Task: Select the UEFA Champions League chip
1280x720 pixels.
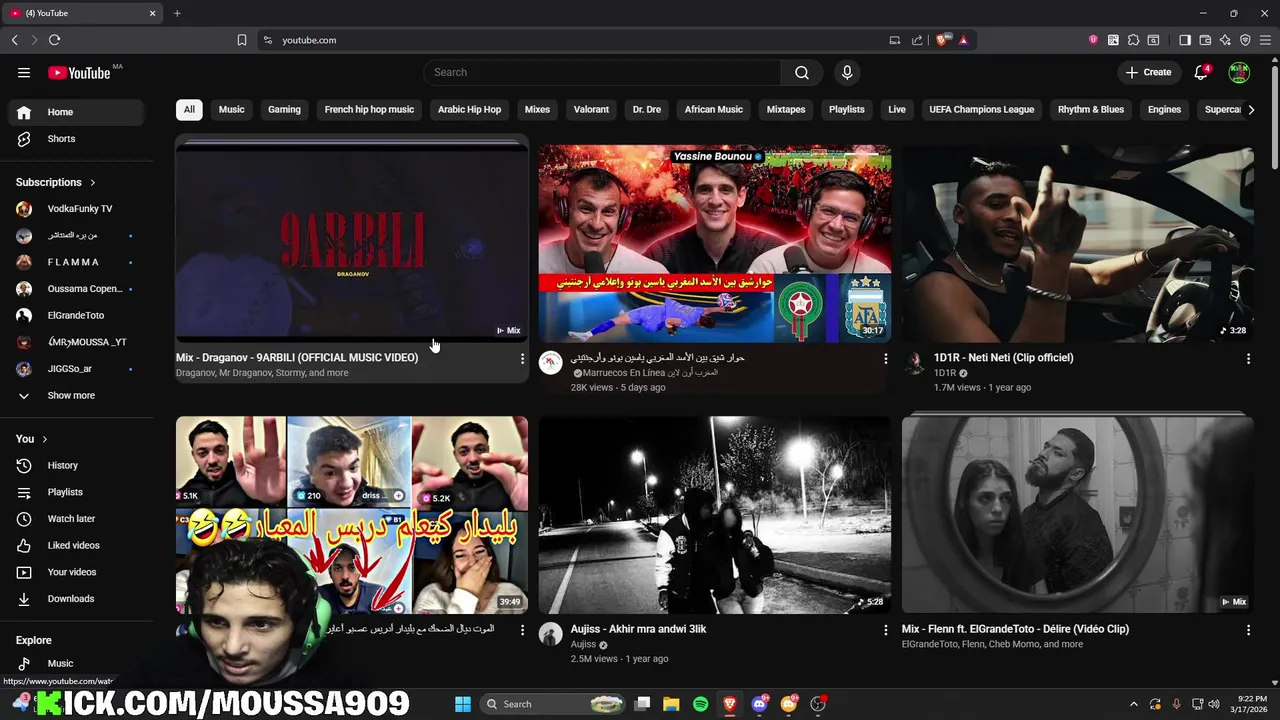Action: point(982,110)
